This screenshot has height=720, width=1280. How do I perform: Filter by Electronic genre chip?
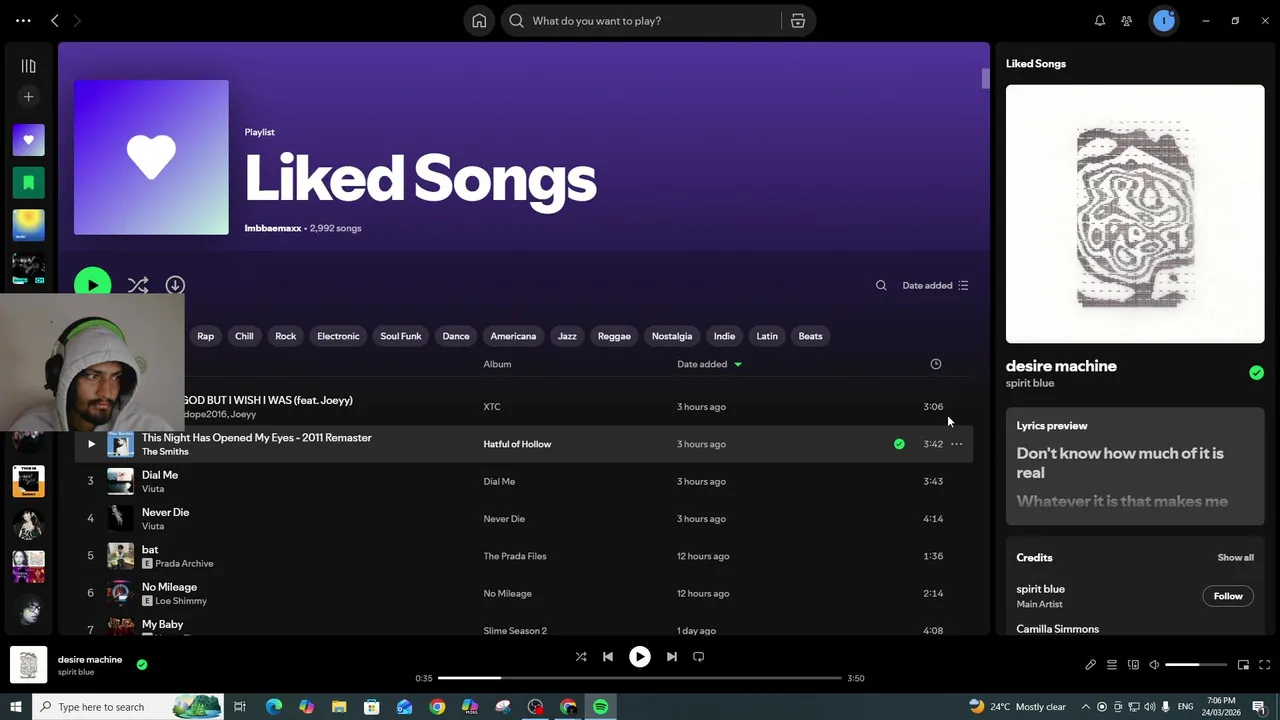pos(338,336)
